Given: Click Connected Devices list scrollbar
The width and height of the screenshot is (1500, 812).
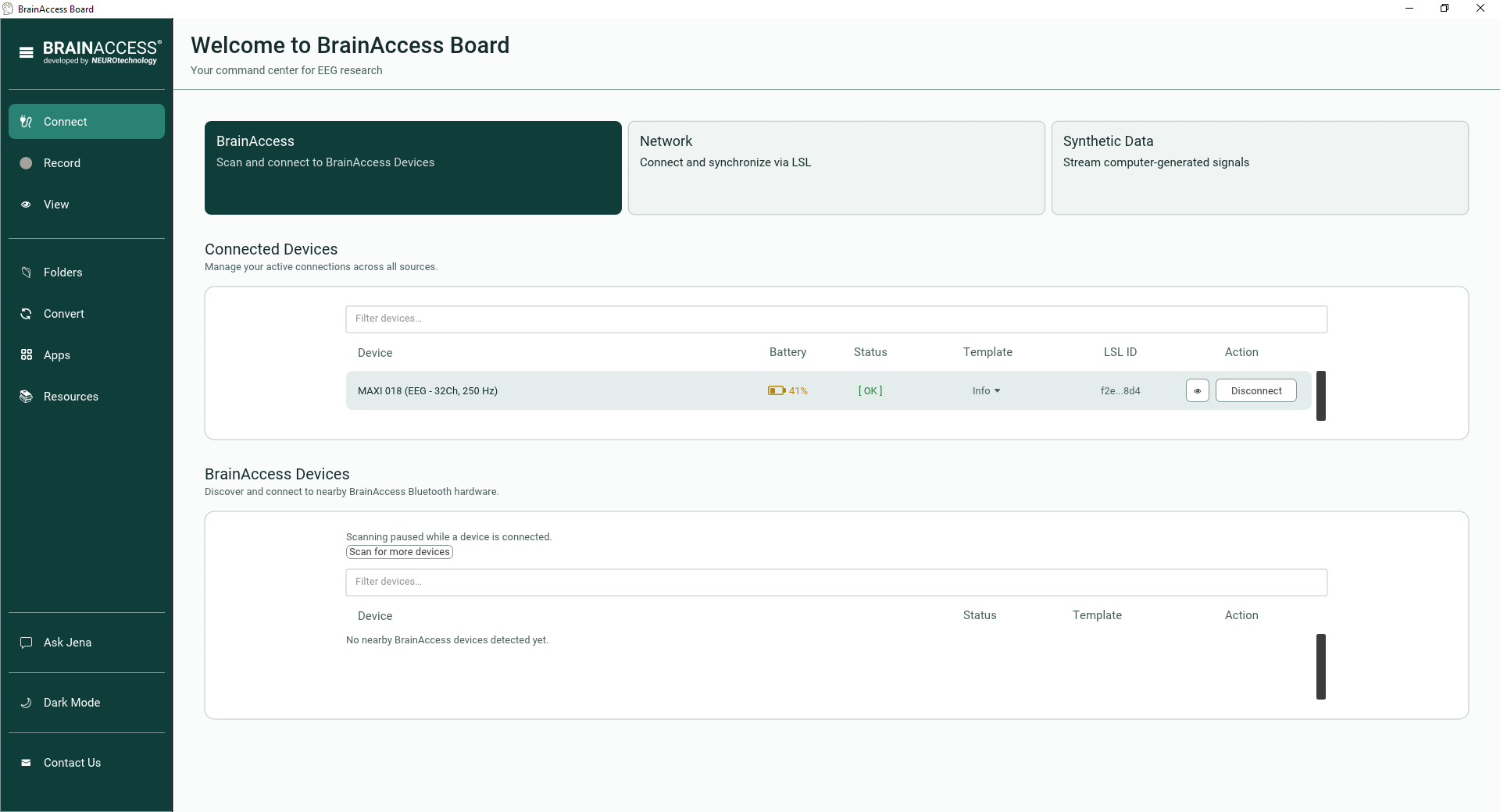Looking at the screenshot, I should click(1321, 396).
